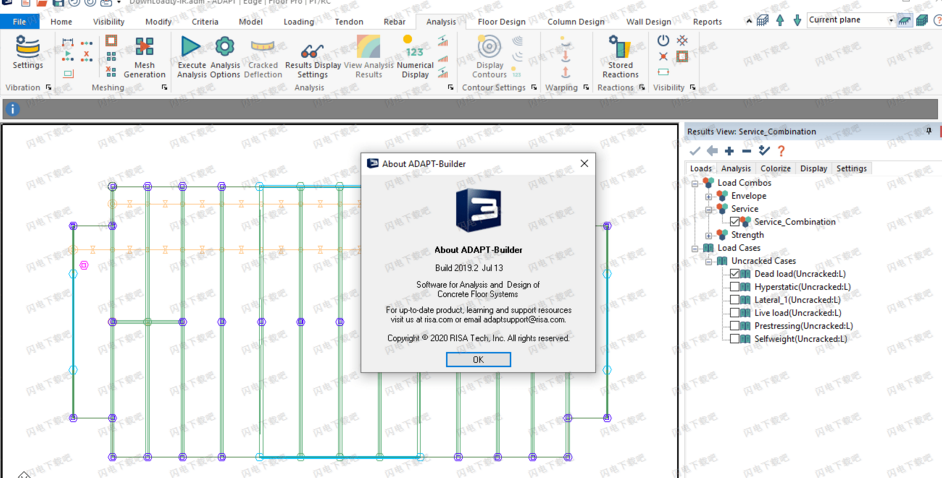The height and width of the screenshot is (478, 942).
Task: Open Vibration Settings in the ribbon
Action: point(28,53)
